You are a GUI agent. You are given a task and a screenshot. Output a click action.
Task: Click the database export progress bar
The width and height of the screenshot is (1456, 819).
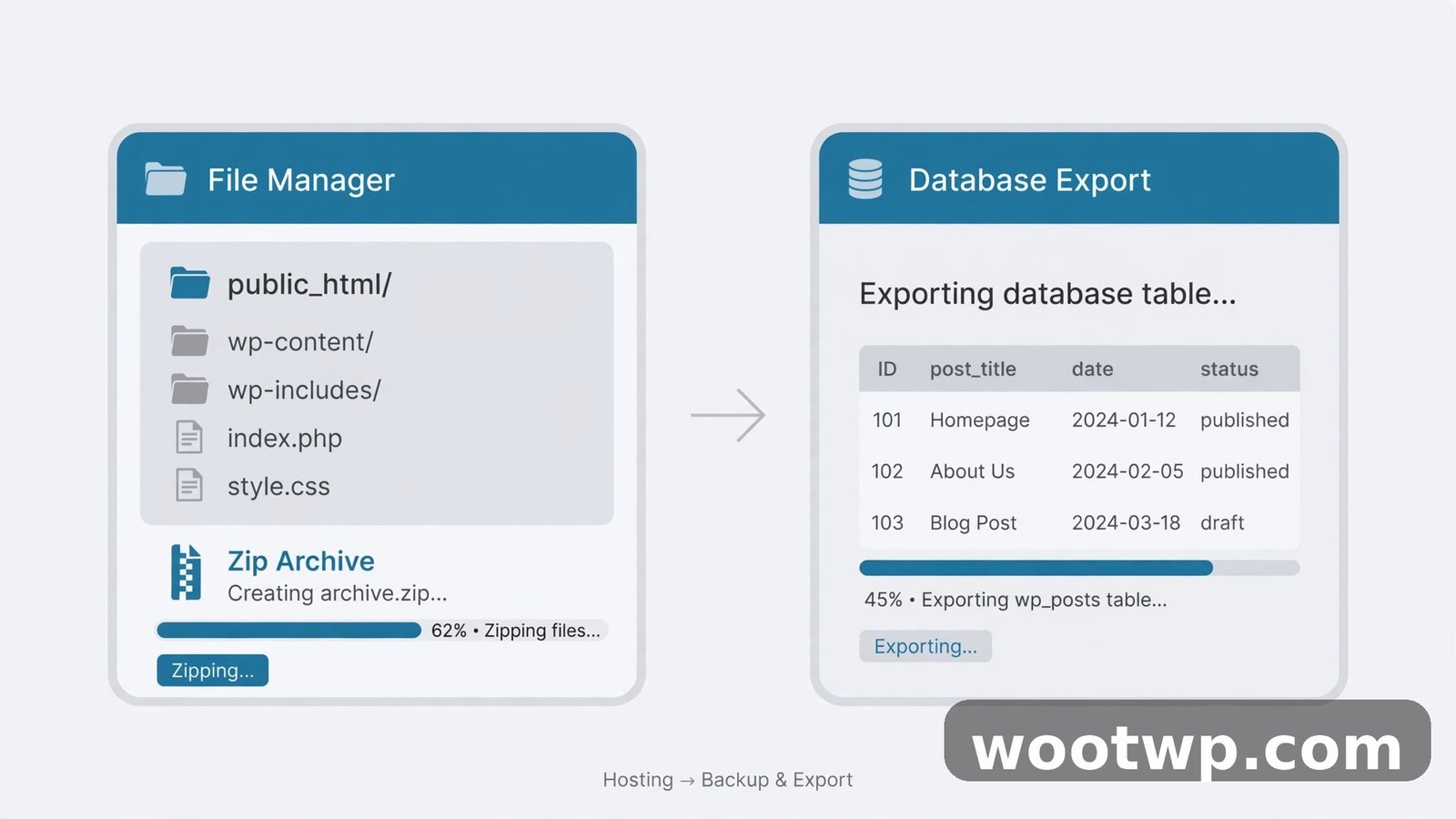click(1079, 568)
